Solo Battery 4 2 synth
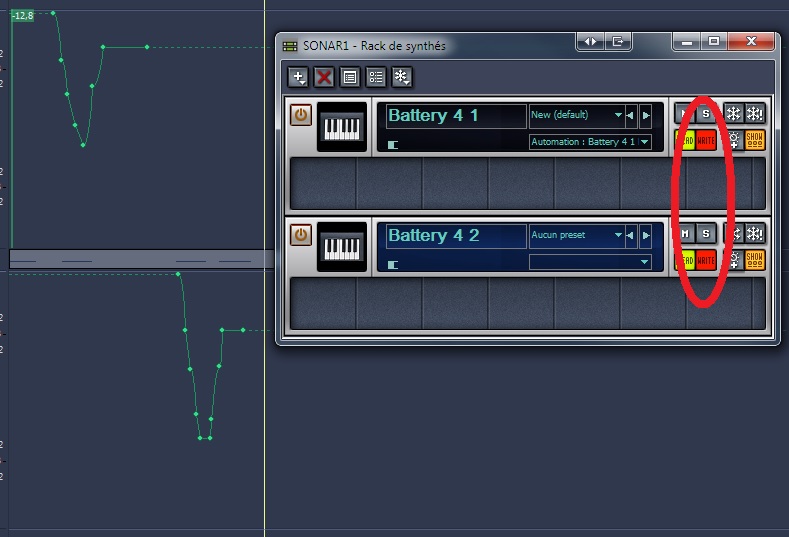789x537 pixels. [706, 234]
